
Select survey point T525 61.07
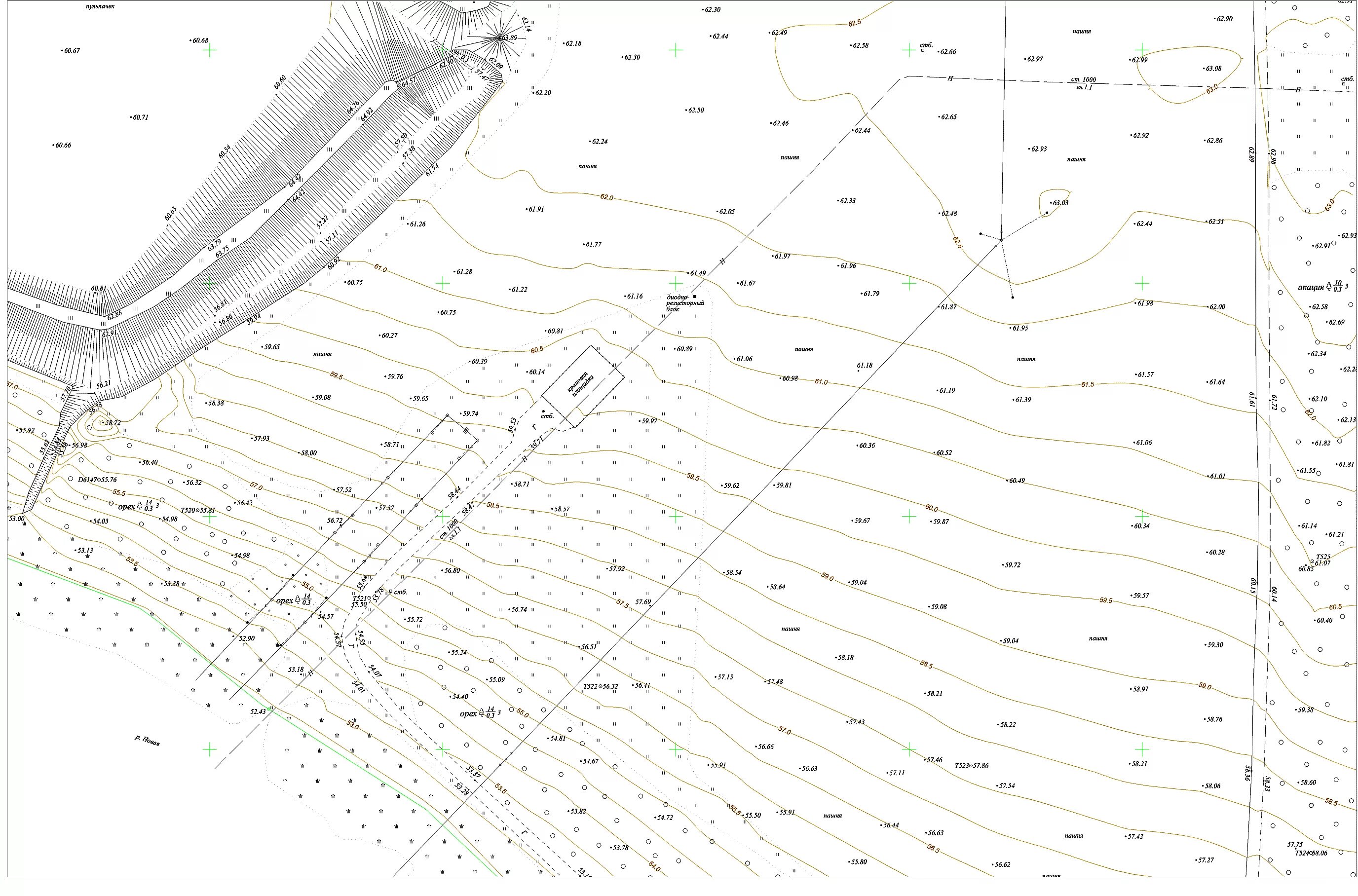point(1323,560)
